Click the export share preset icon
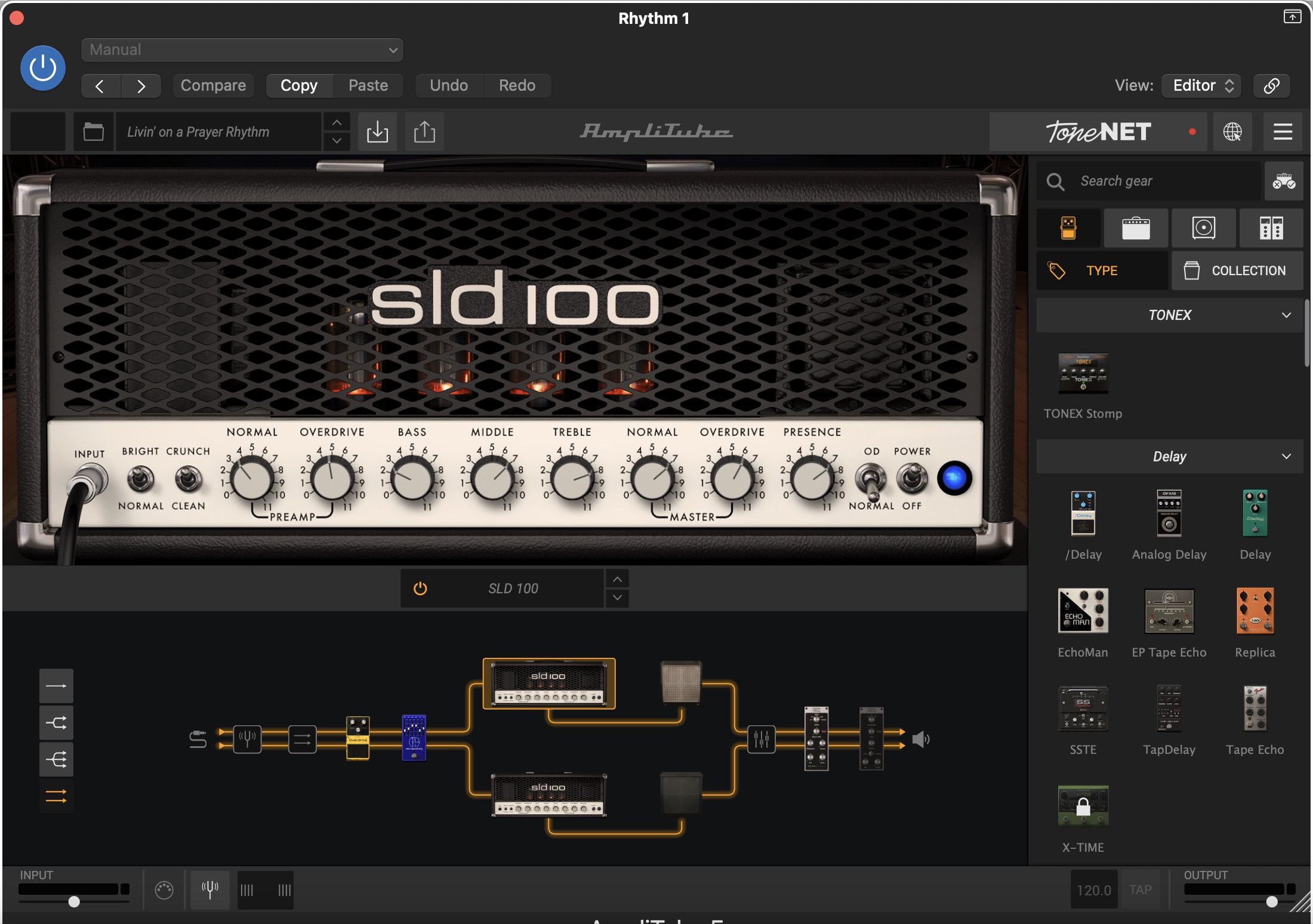This screenshot has height=924, width=1313. pyautogui.click(x=424, y=132)
